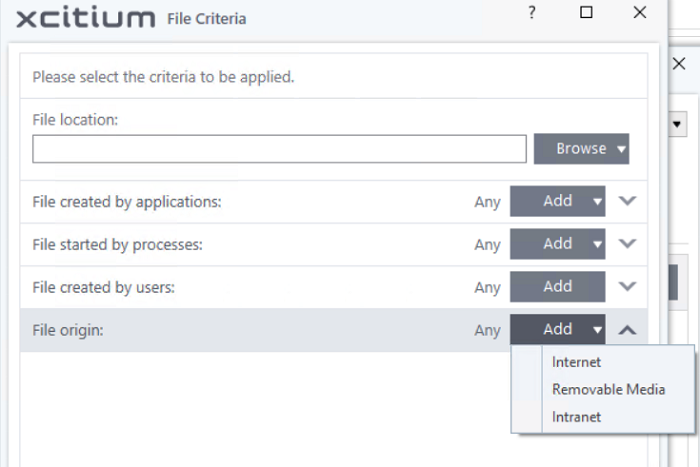Screen dimensions: 700x467
Task: Click the File location text field
Action: (279, 149)
